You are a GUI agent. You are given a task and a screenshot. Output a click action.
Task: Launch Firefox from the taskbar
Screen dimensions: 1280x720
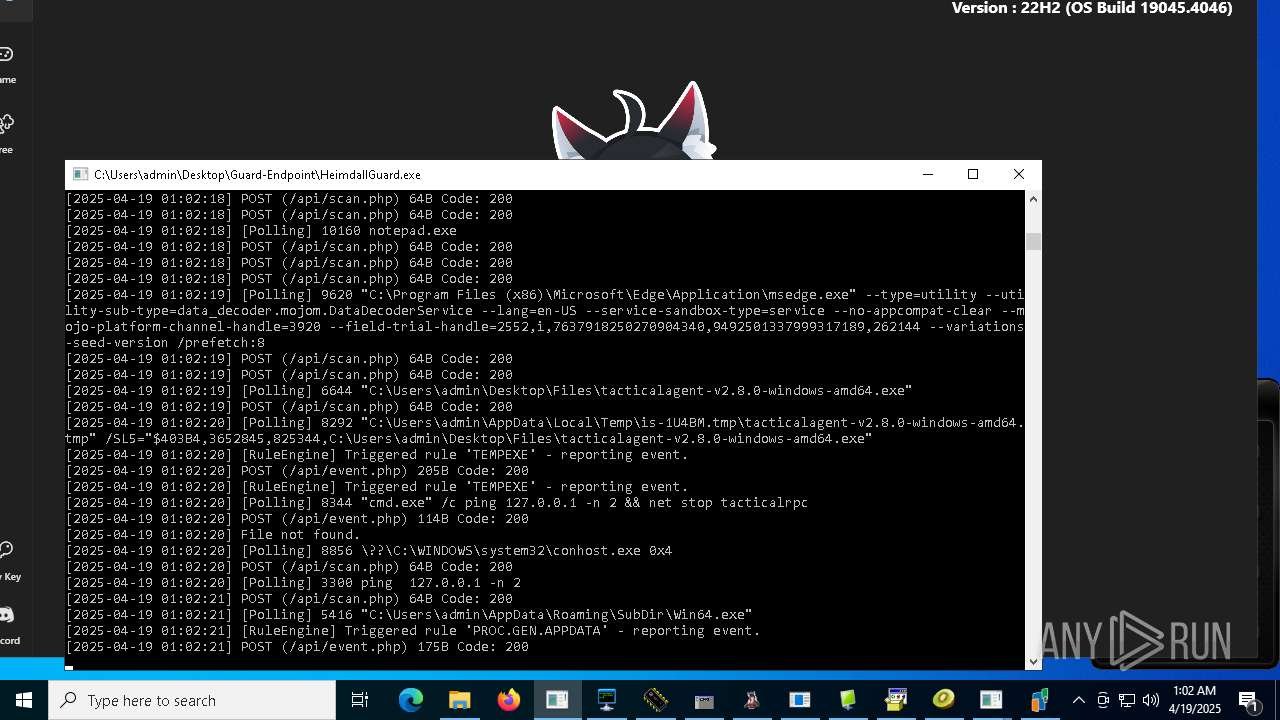[509, 700]
